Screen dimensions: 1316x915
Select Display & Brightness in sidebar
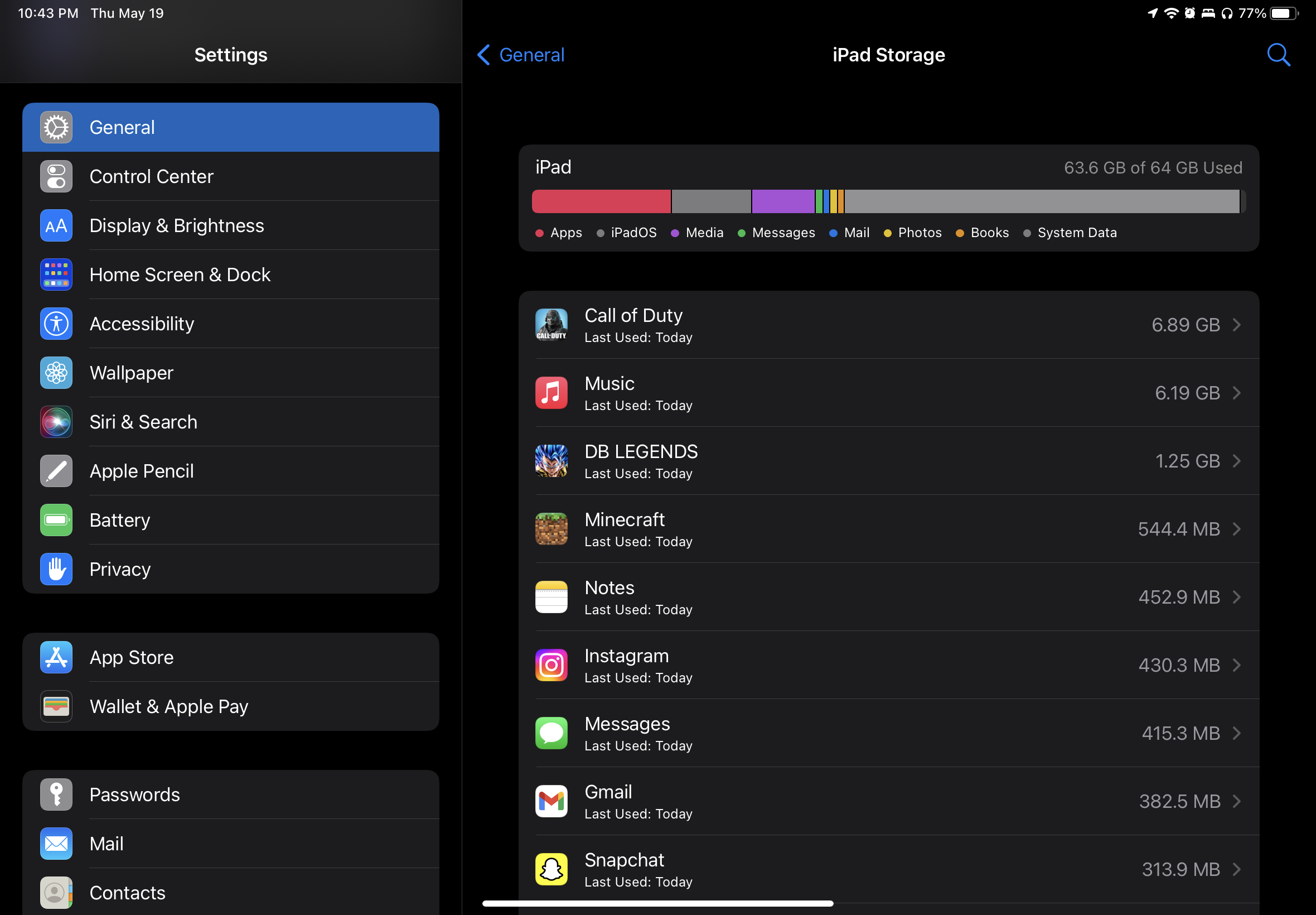176,226
